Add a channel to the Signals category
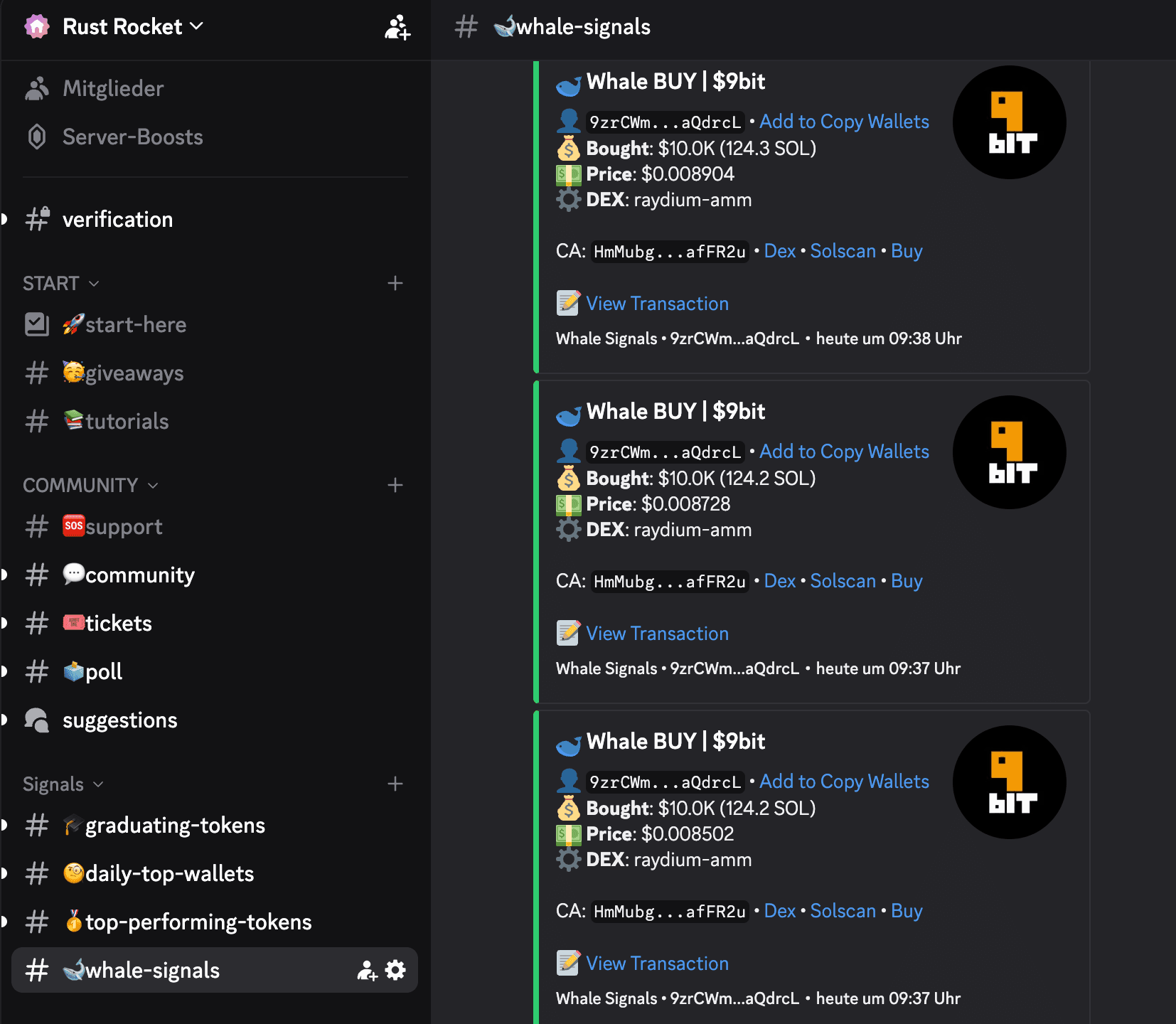The image size is (1176, 1024). click(395, 784)
